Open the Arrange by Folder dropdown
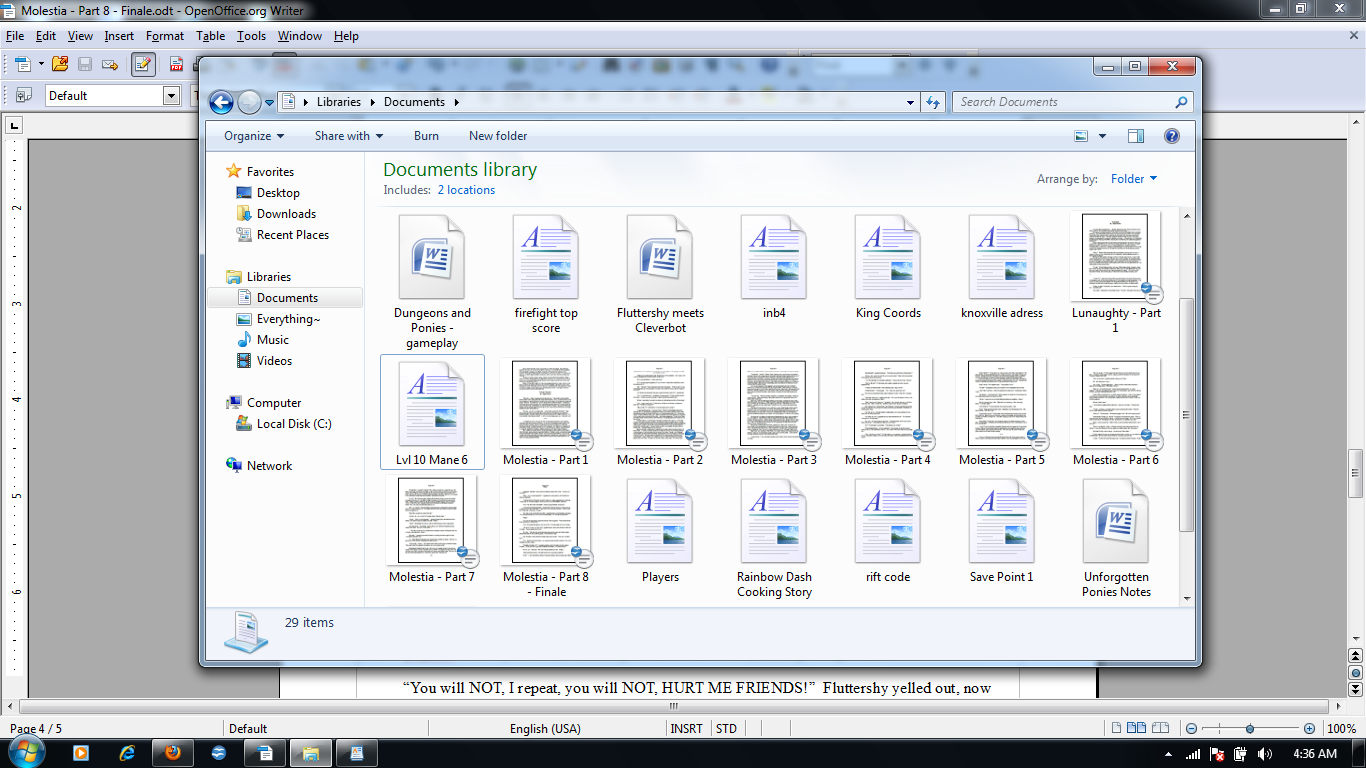The image size is (1366, 768). 1134,179
